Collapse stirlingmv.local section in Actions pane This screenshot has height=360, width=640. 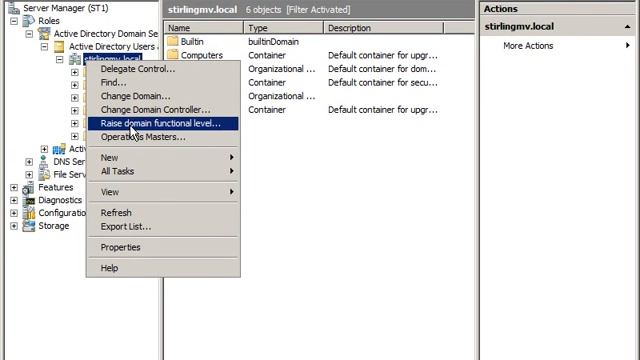coord(627,27)
